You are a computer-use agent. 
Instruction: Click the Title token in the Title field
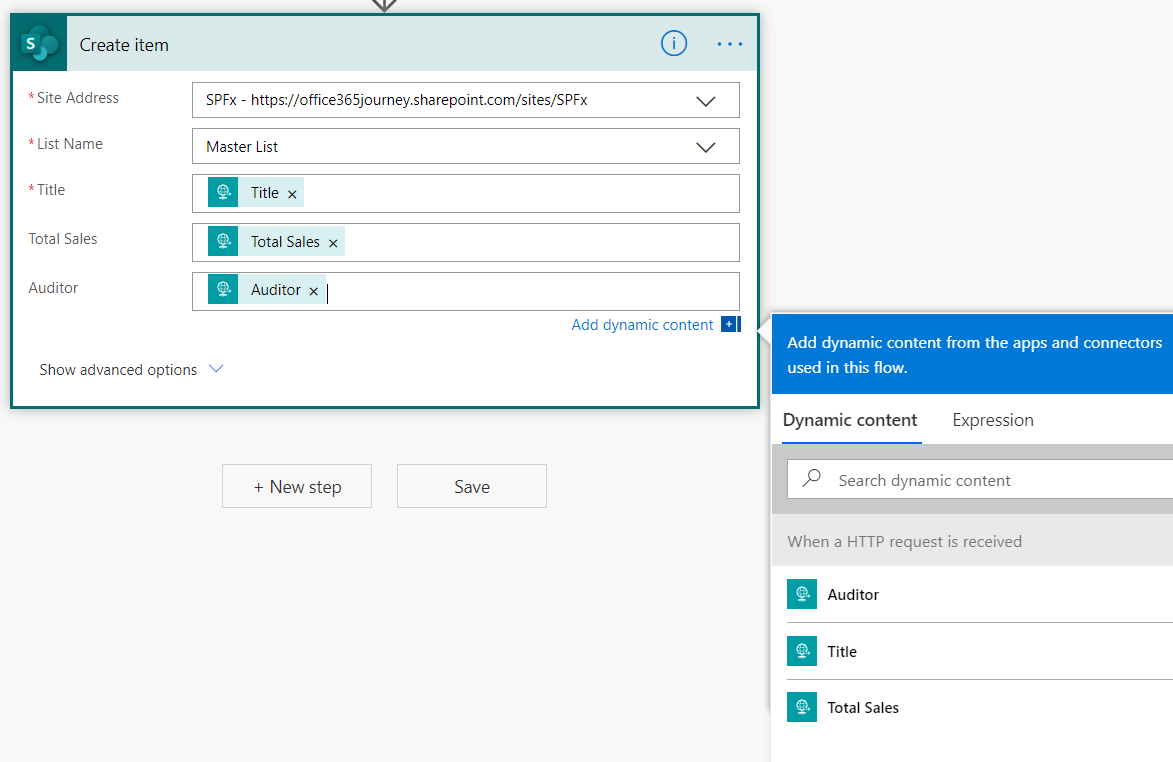(x=256, y=192)
